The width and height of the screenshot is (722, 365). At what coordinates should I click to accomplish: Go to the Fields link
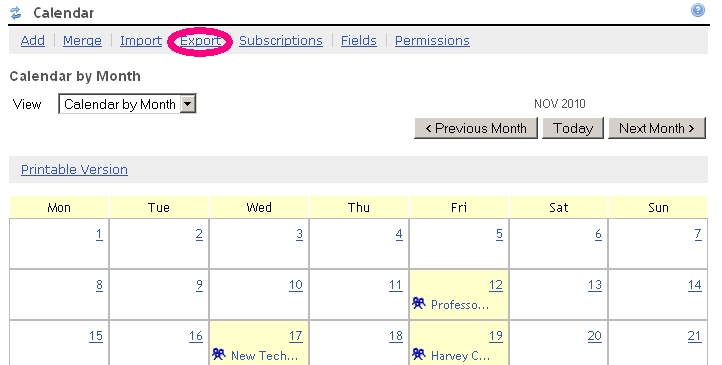point(359,41)
